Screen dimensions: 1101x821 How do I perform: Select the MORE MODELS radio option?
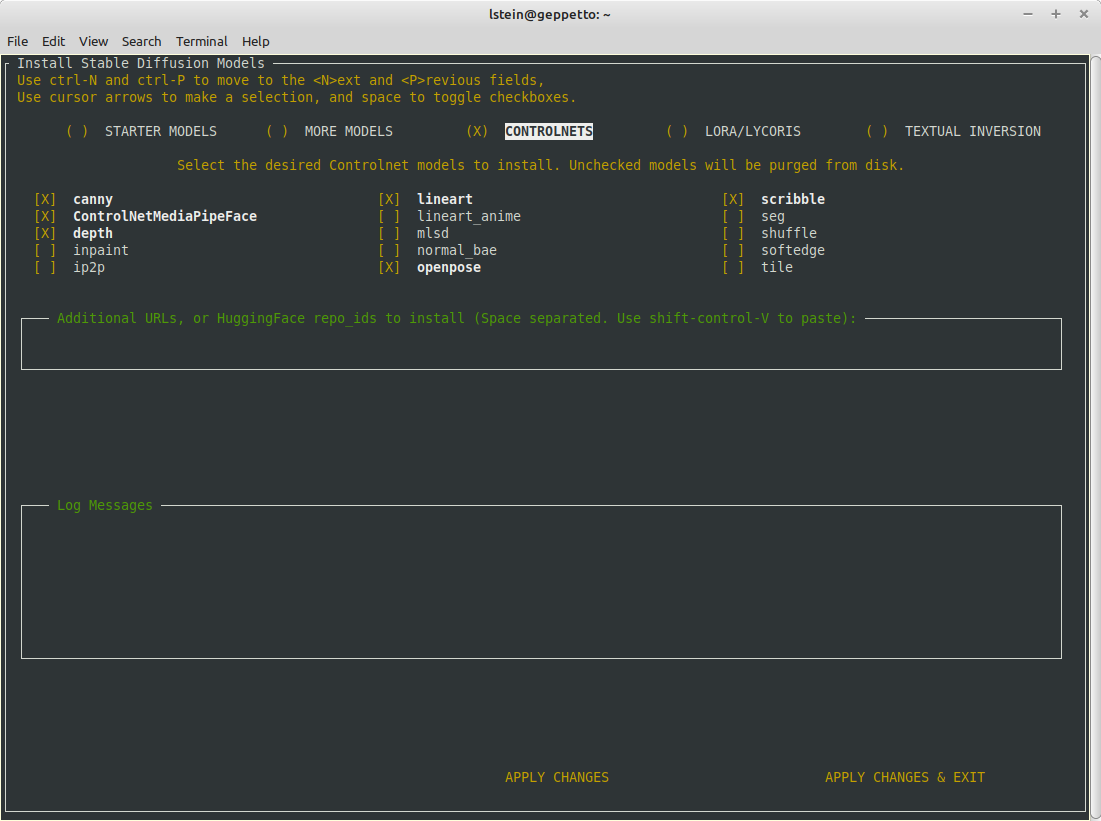[277, 131]
